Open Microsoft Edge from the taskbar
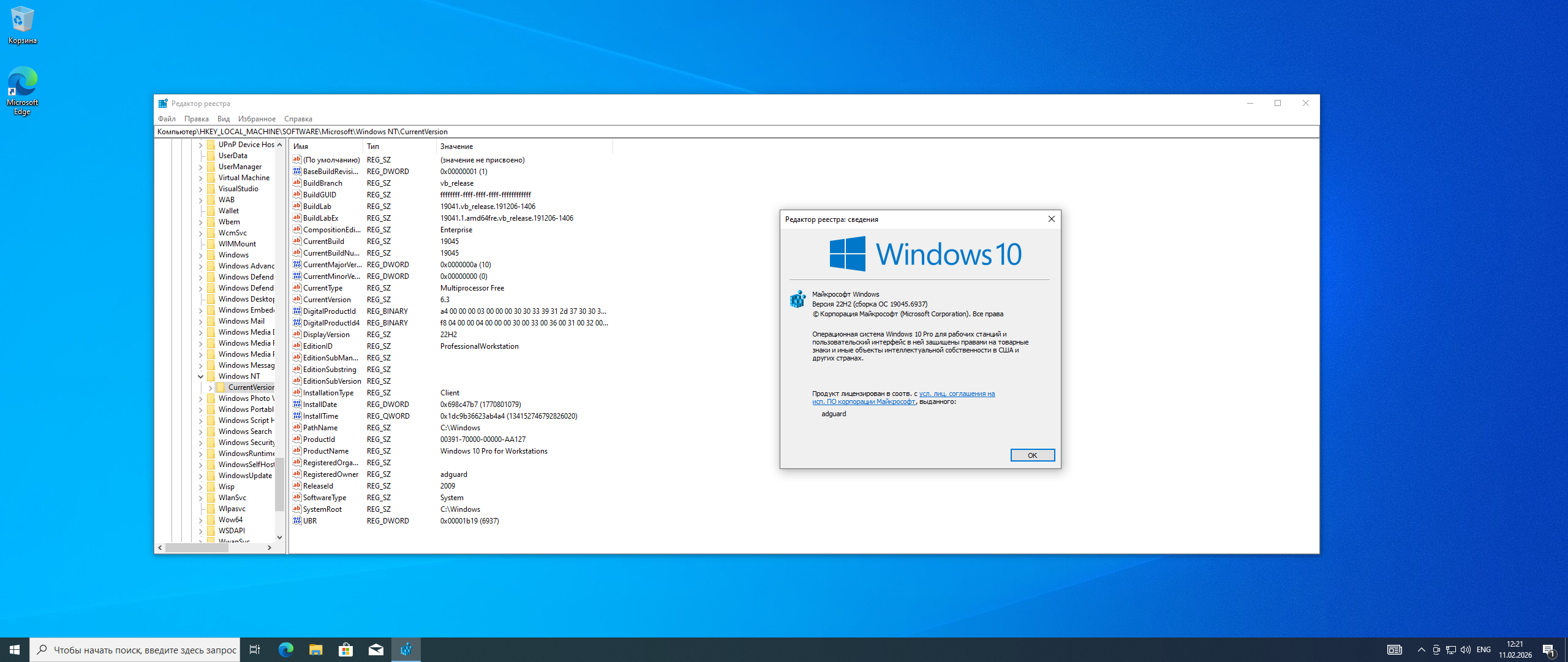The width and height of the screenshot is (1568, 662). tap(286, 650)
